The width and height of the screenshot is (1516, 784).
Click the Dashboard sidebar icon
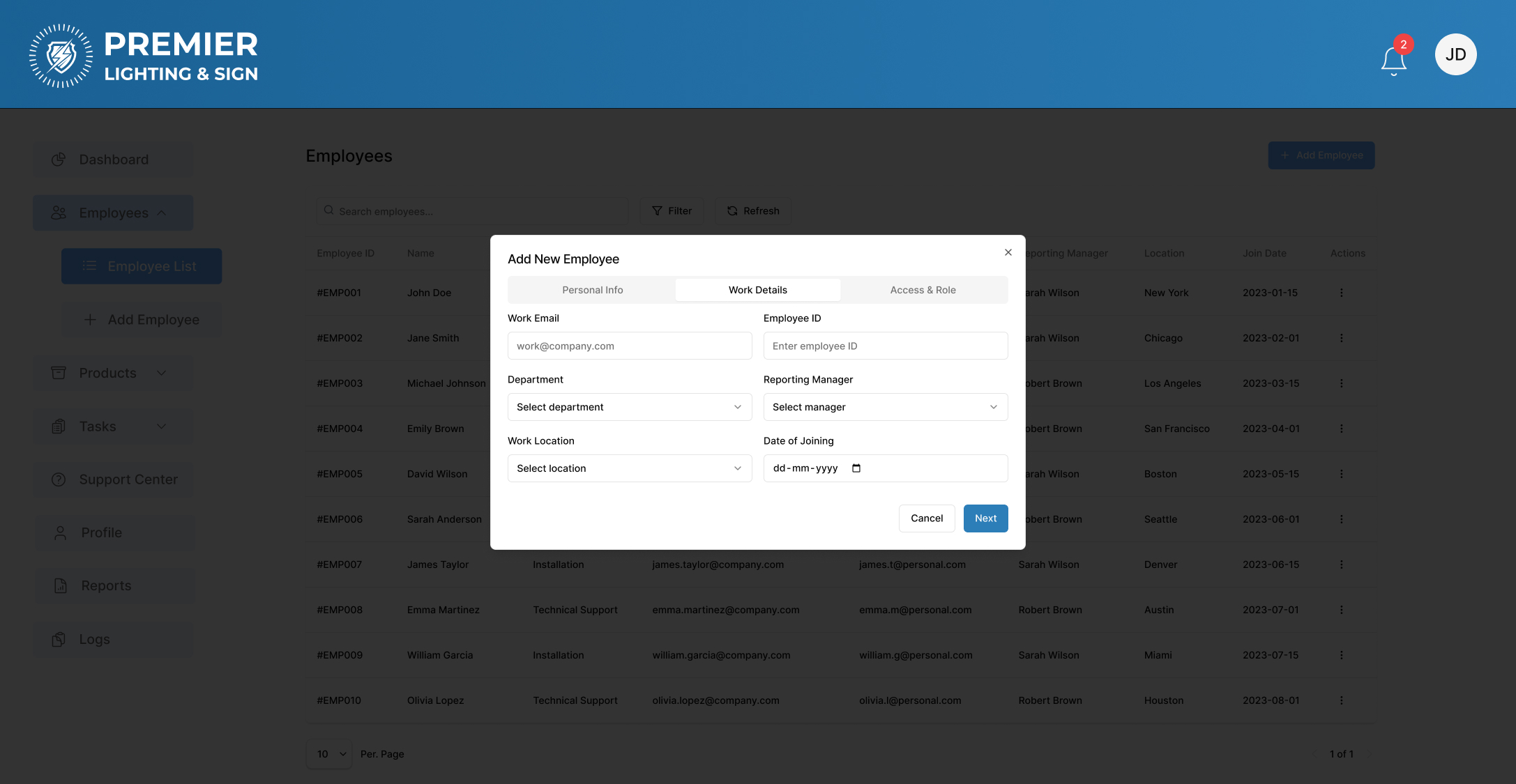click(59, 160)
